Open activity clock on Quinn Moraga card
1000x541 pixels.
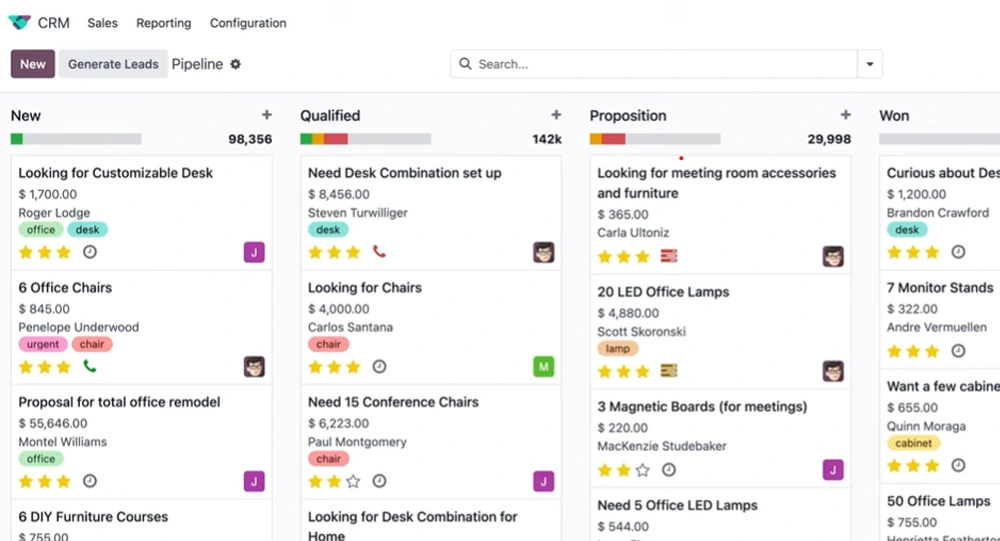tap(958, 465)
